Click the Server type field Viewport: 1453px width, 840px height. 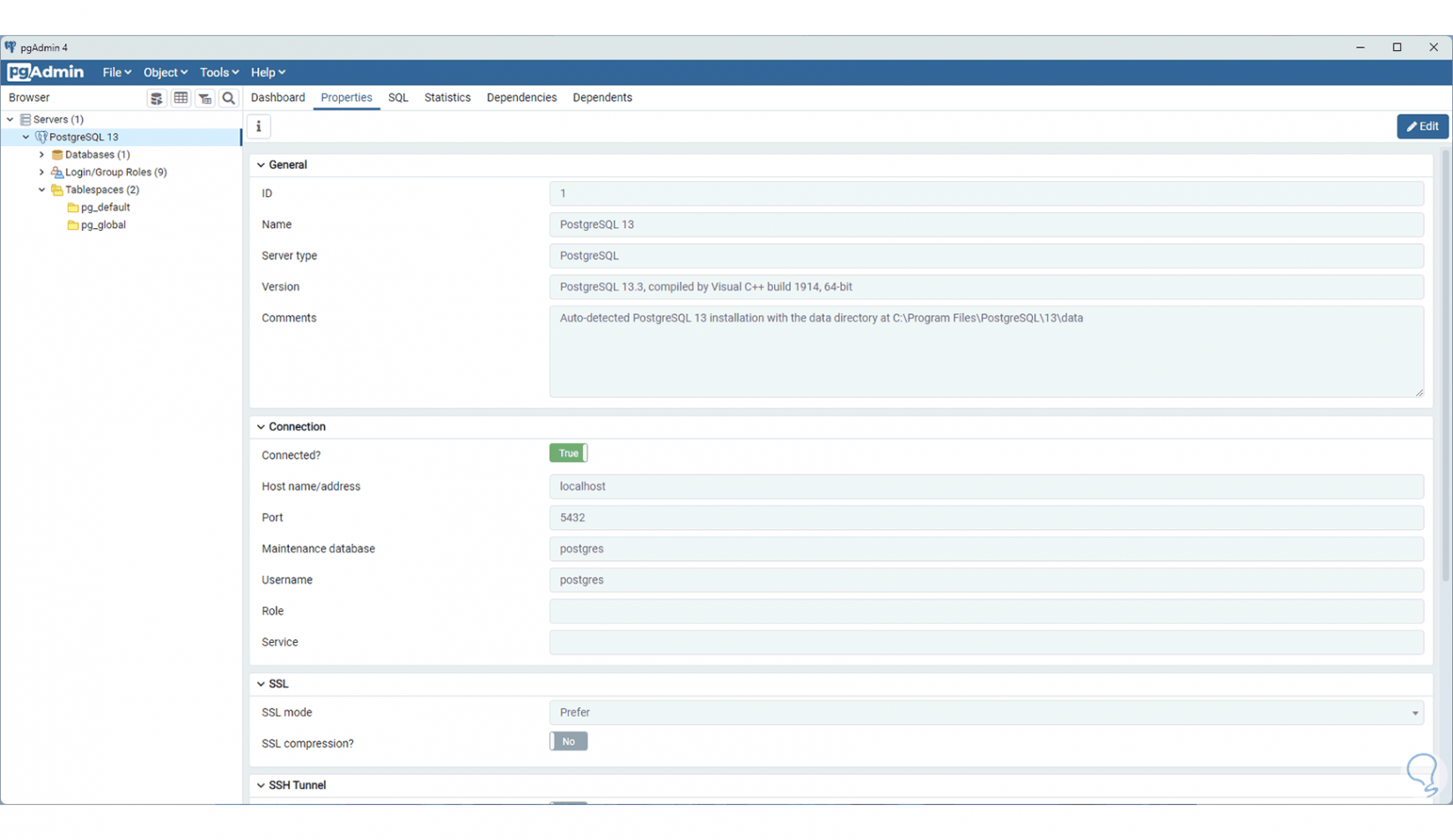[x=986, y=255]
